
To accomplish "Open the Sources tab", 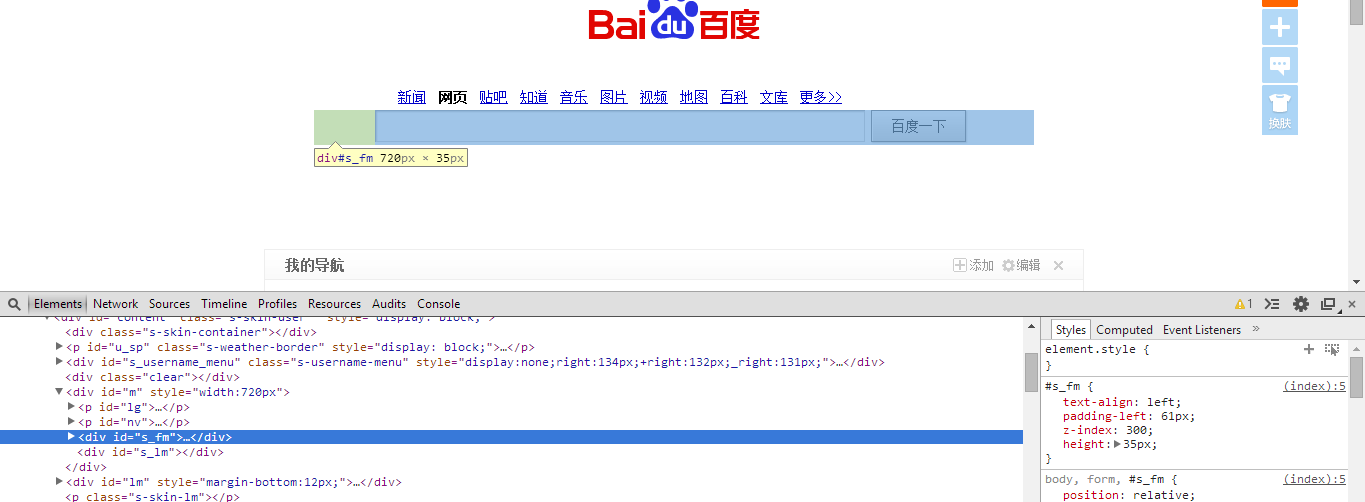I will point(169,304).
